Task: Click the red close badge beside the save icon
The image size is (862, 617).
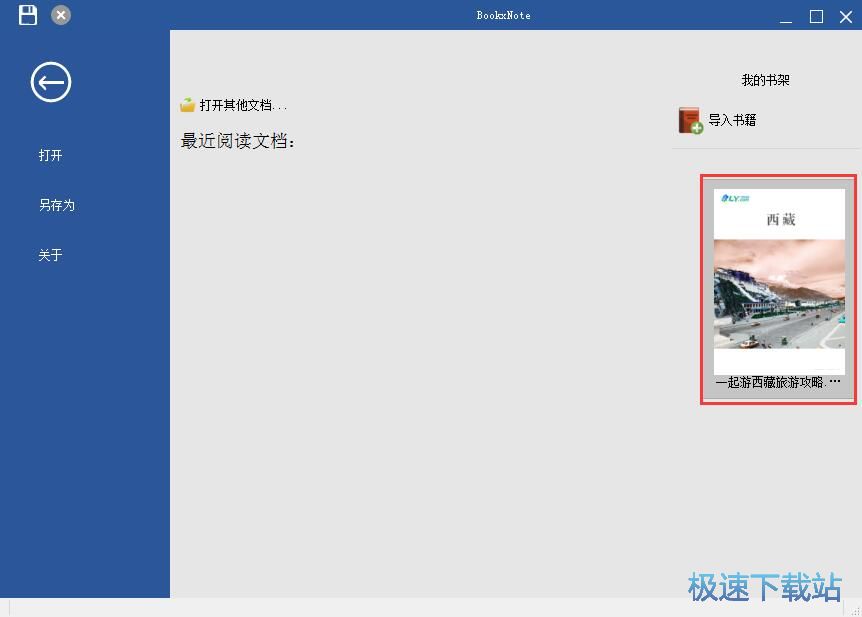Action: (60, 15)
